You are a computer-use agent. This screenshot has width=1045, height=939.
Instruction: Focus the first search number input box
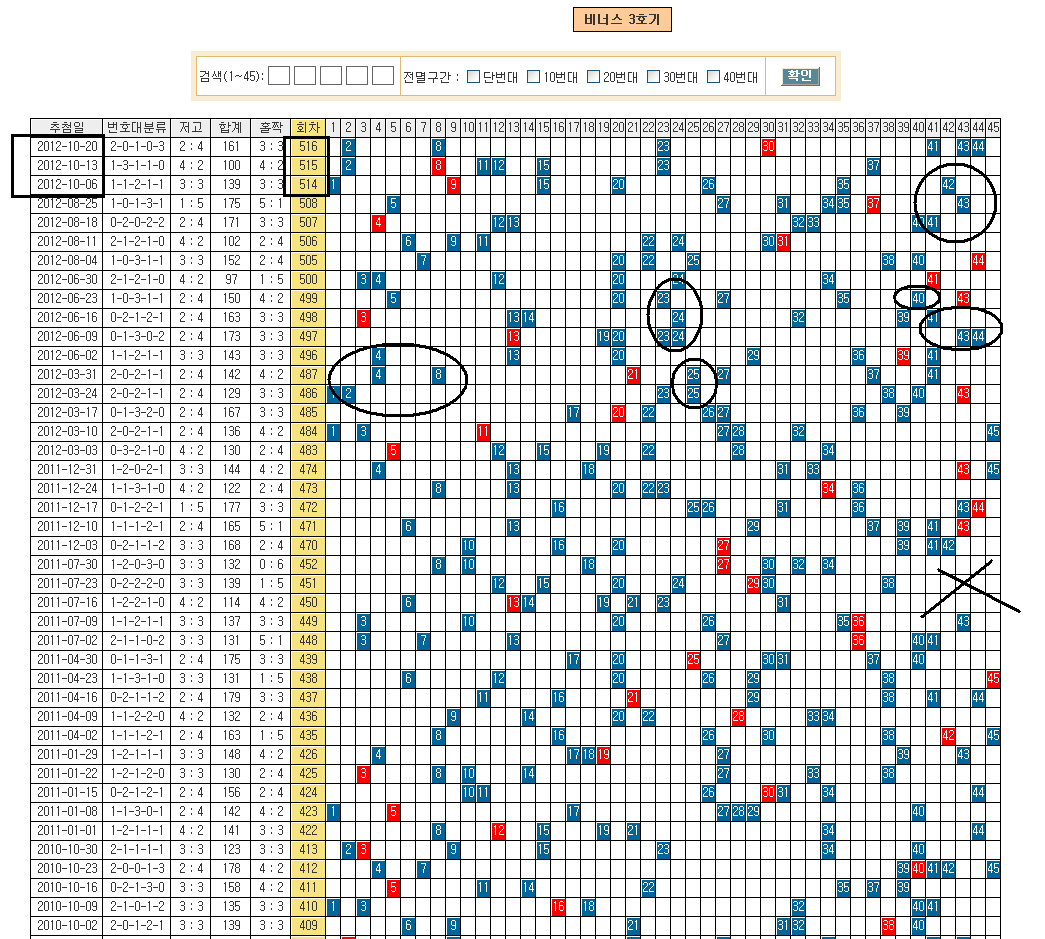279,76
